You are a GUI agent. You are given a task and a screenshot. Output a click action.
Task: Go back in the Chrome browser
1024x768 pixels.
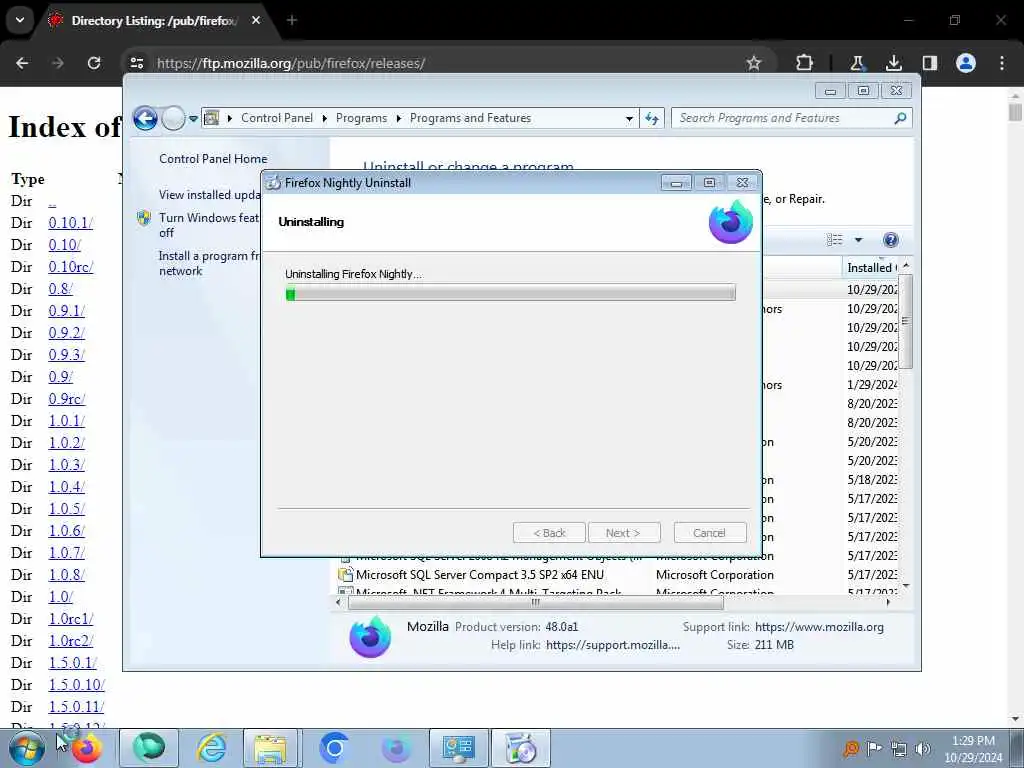[22, 63]
